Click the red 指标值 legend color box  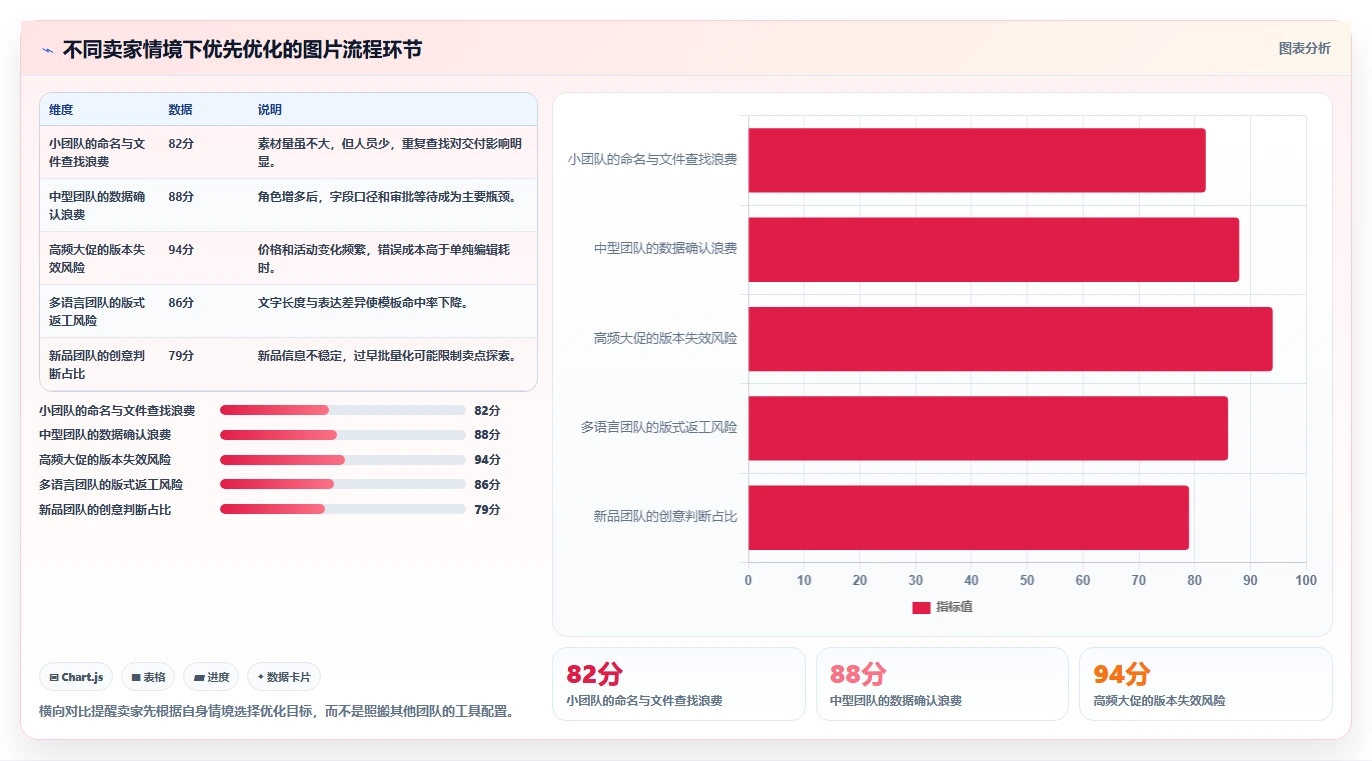point(921,608)
